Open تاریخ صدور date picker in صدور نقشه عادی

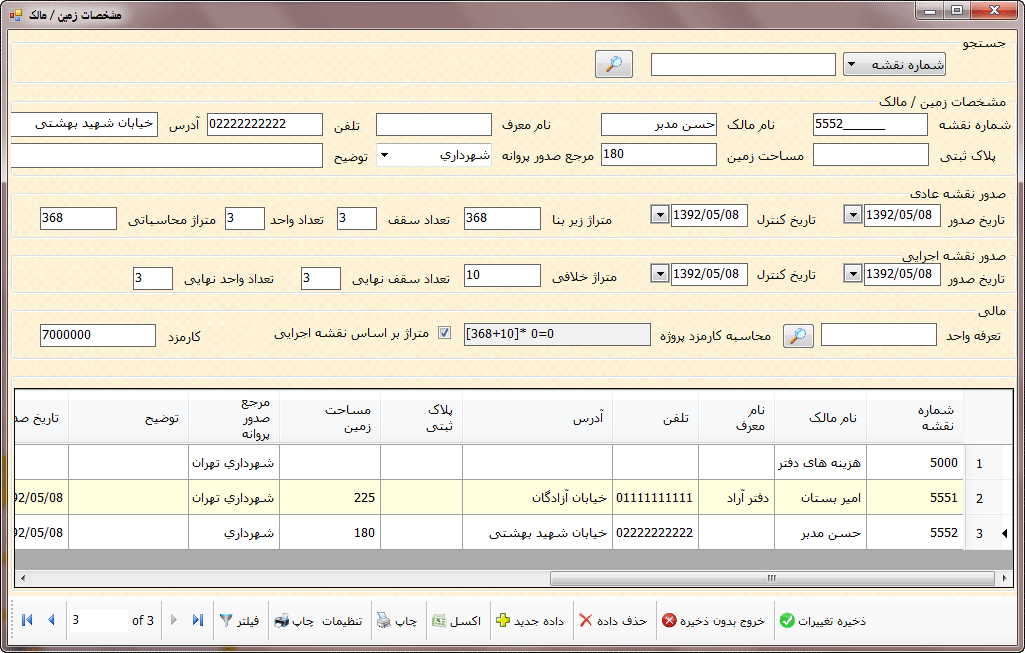coord(852,215)
